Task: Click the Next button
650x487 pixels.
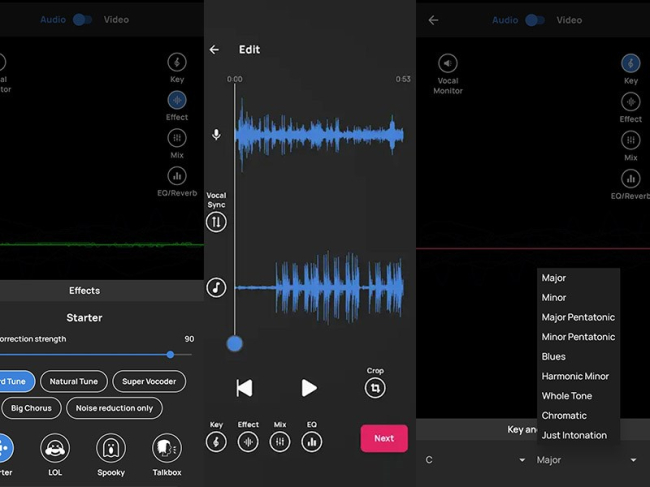Action: [384, 438]
